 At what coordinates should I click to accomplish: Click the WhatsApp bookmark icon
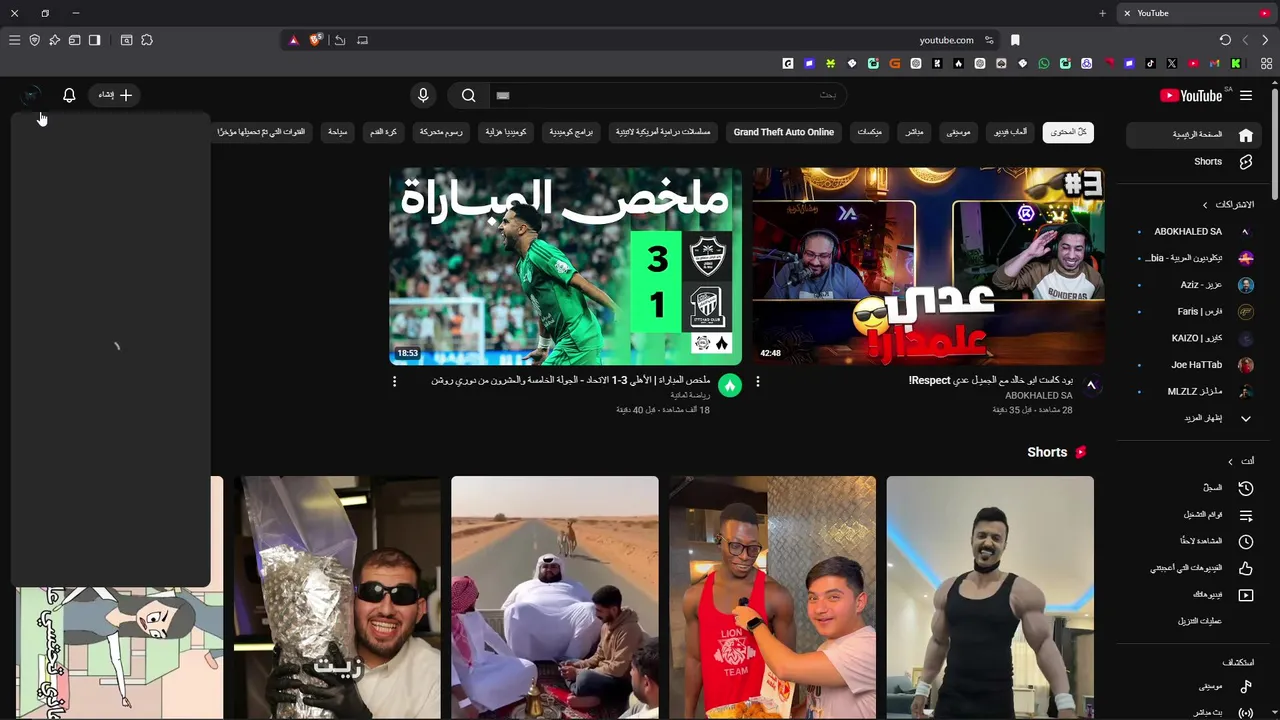point(1044,63)
